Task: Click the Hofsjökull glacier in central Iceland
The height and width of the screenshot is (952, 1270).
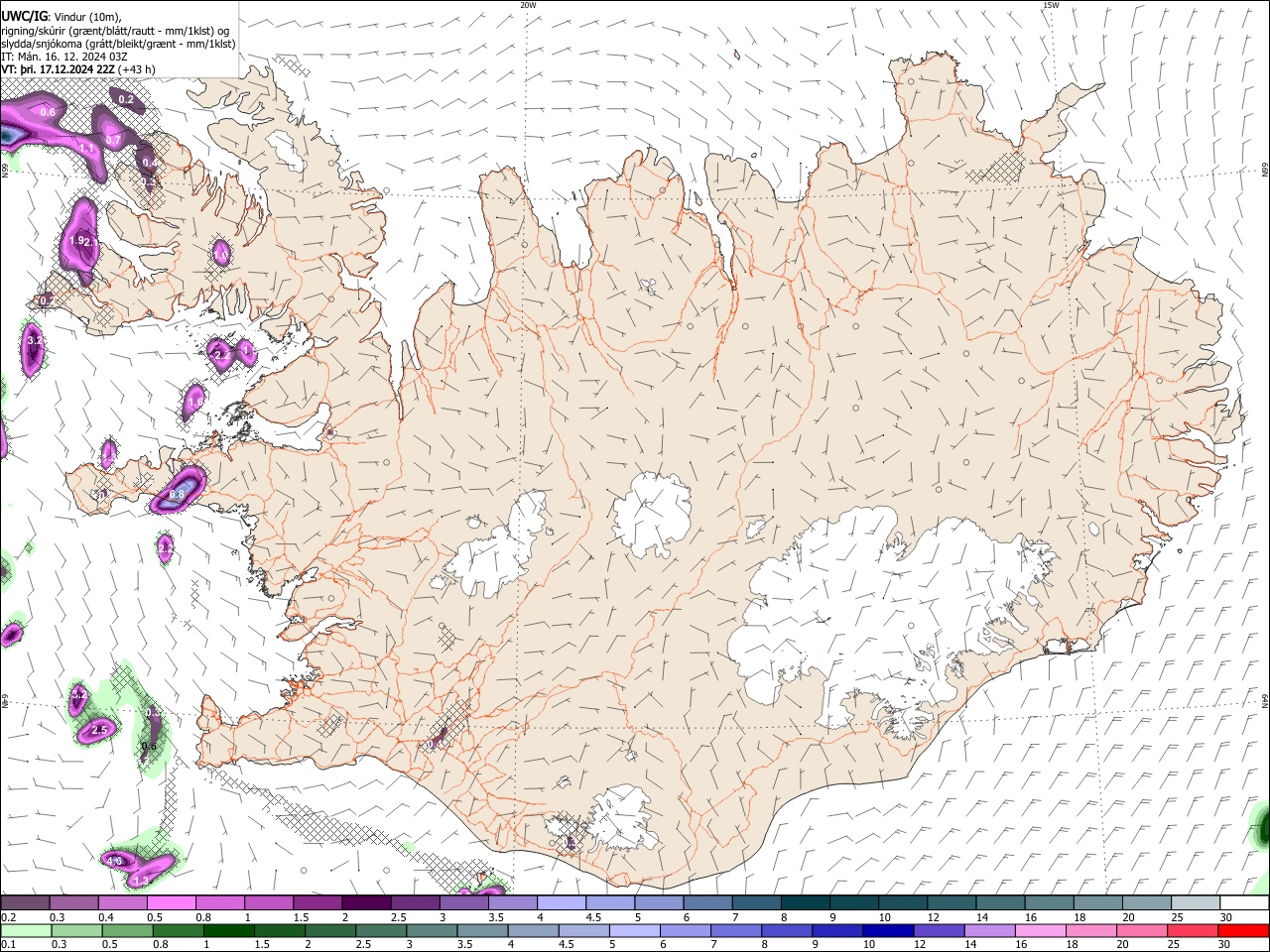Action: (x=652, y=514)
